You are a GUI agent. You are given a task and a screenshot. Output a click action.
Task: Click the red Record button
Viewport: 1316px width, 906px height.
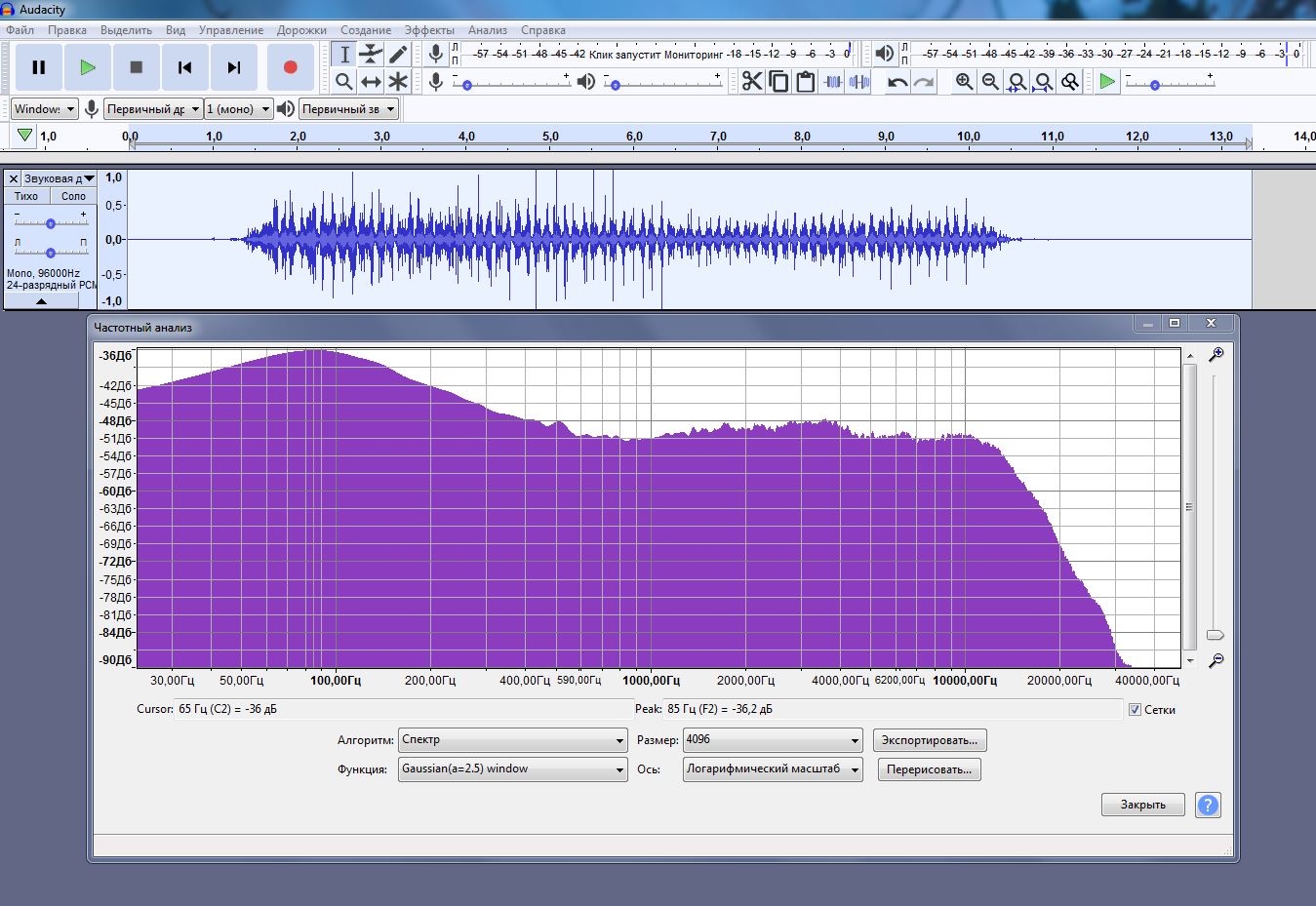click(x=290, y=67)
